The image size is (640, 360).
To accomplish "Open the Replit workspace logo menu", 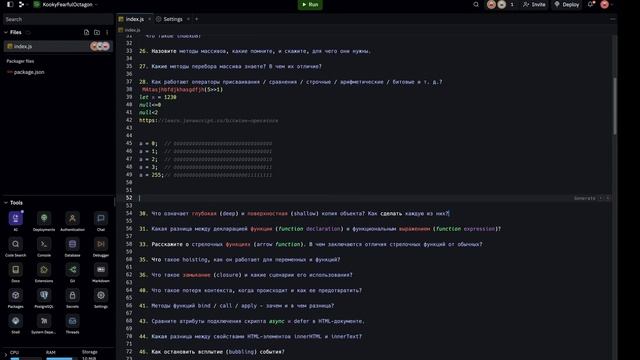I will coord(22,4).
